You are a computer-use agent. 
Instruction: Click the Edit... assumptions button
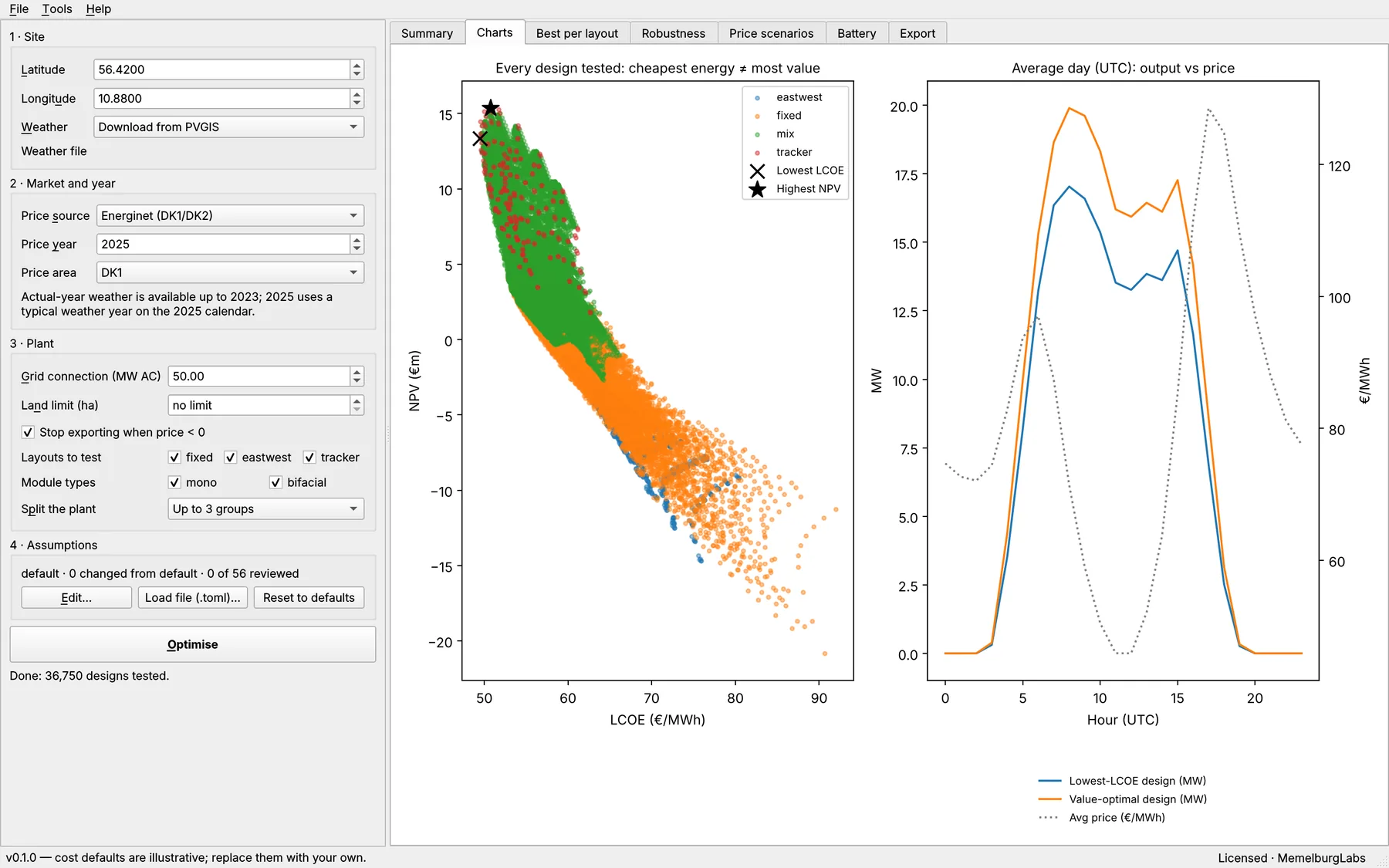[x=76, y=598]
